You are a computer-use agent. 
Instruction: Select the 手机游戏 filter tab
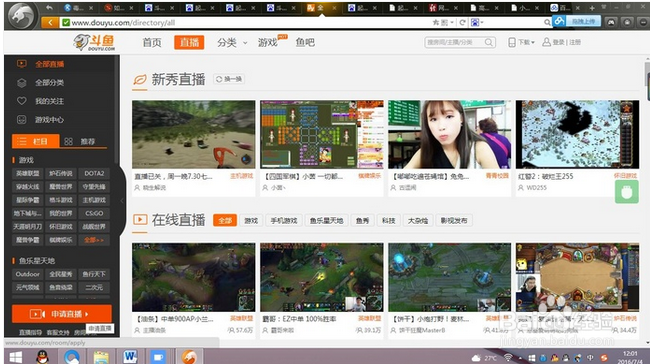[x=284, y=221]
